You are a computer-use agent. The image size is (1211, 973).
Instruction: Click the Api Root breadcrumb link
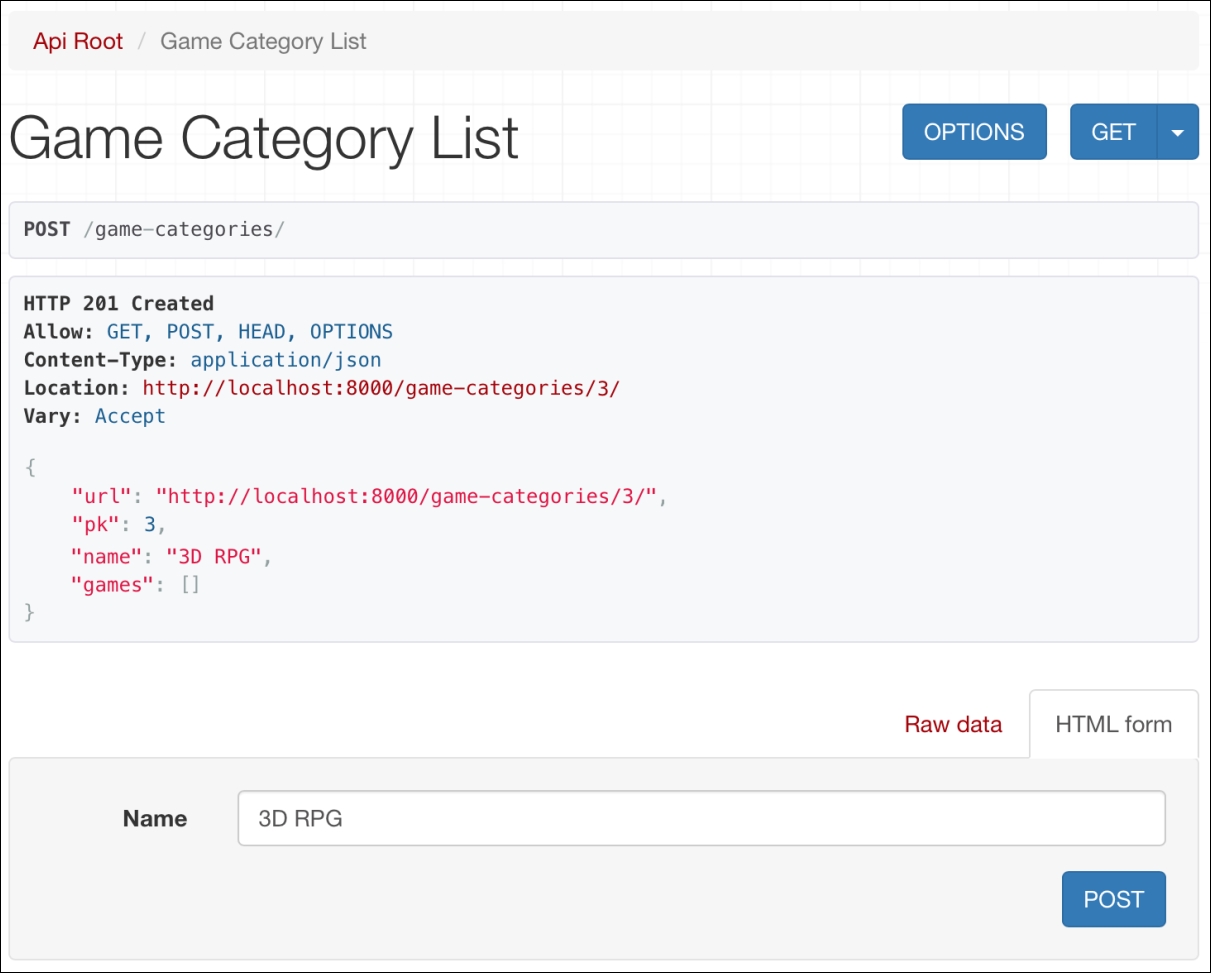point(78,41)
